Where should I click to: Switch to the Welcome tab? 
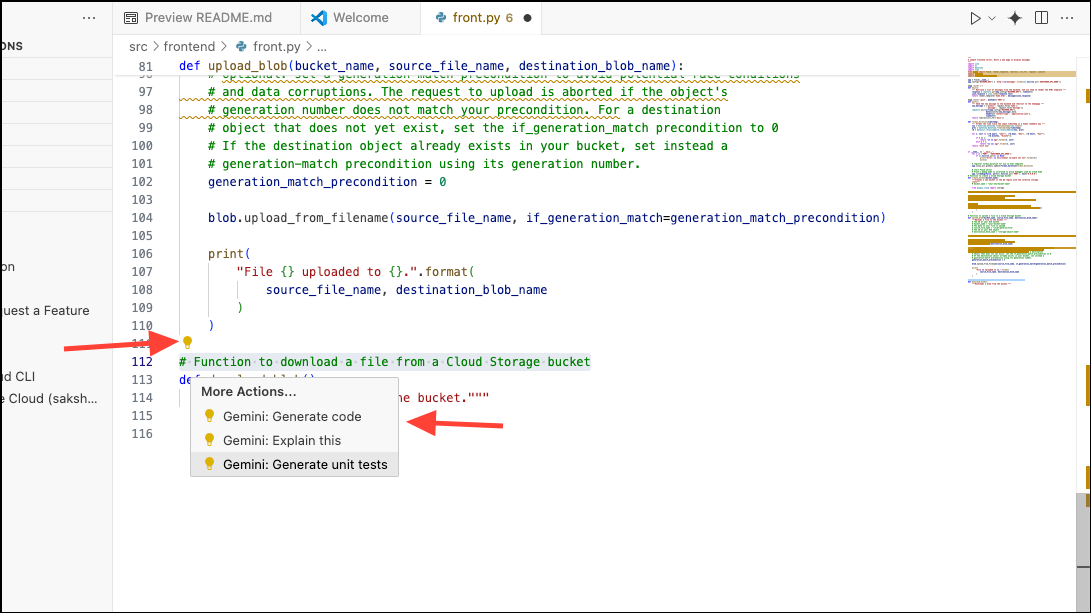tap(360, 18)
